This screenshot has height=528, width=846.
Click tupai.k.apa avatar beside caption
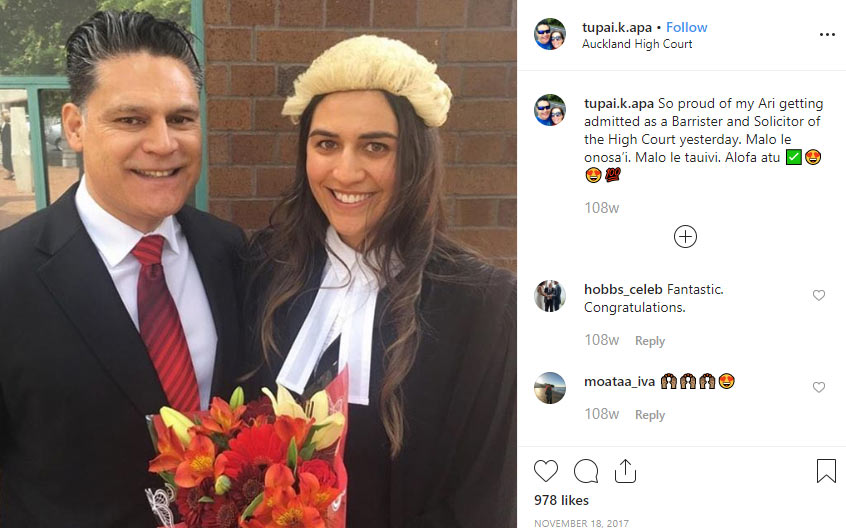click(x=550, y=110)
